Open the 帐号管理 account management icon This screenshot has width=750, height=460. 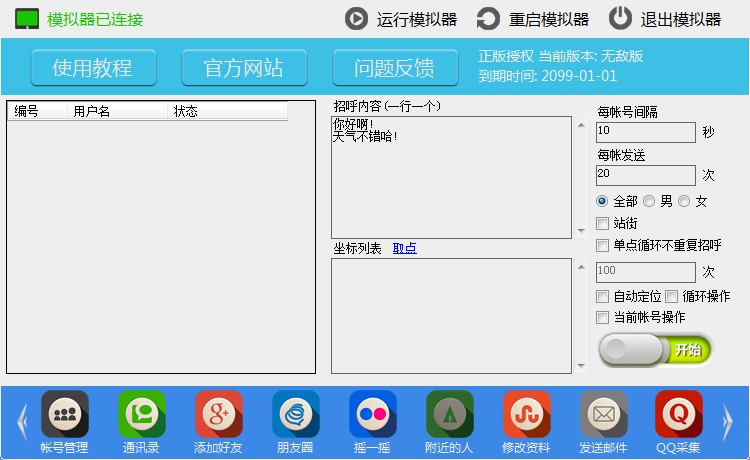pos(65,414)
